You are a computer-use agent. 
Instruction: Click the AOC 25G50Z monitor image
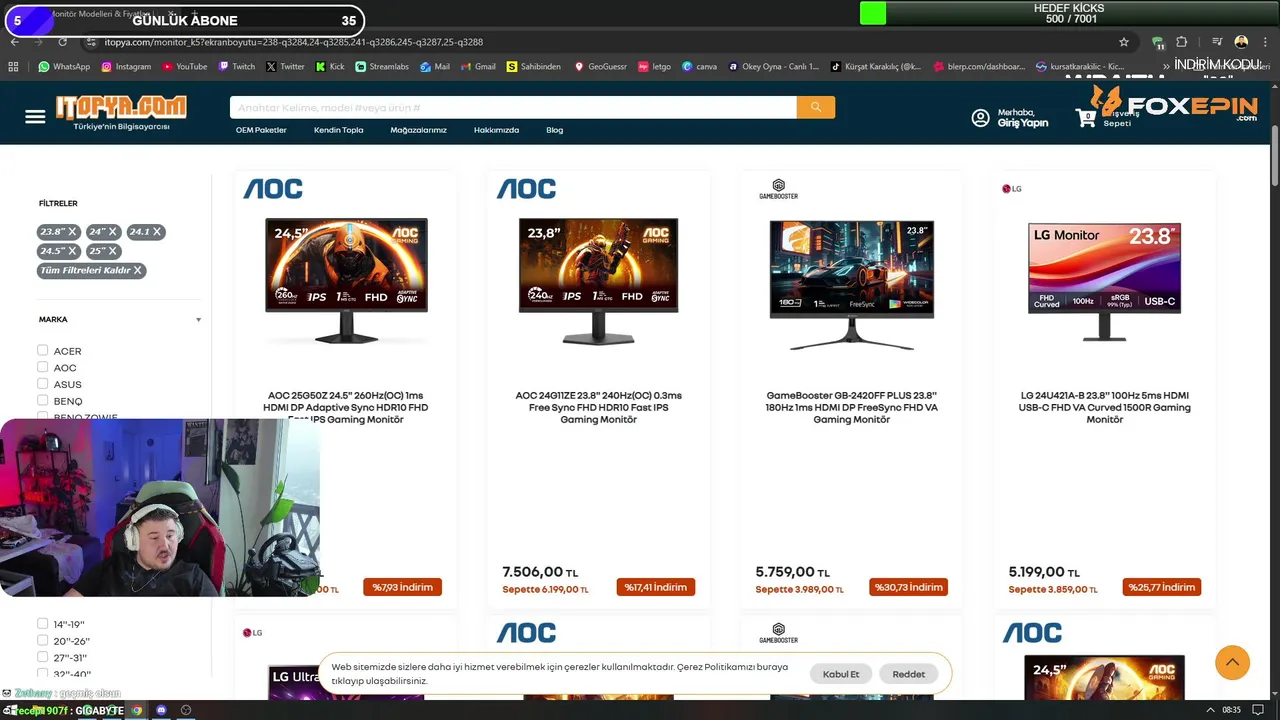click(346, 282)
